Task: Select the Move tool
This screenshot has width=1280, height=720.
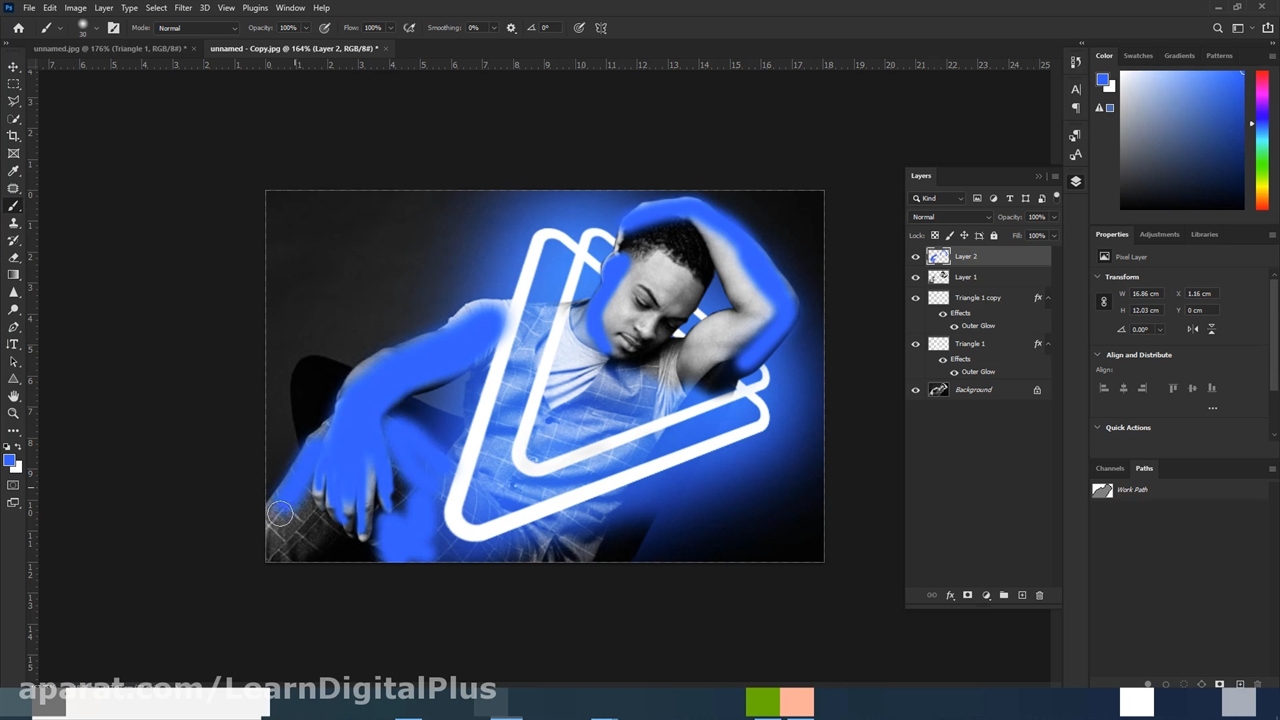Action: point(13,67)
